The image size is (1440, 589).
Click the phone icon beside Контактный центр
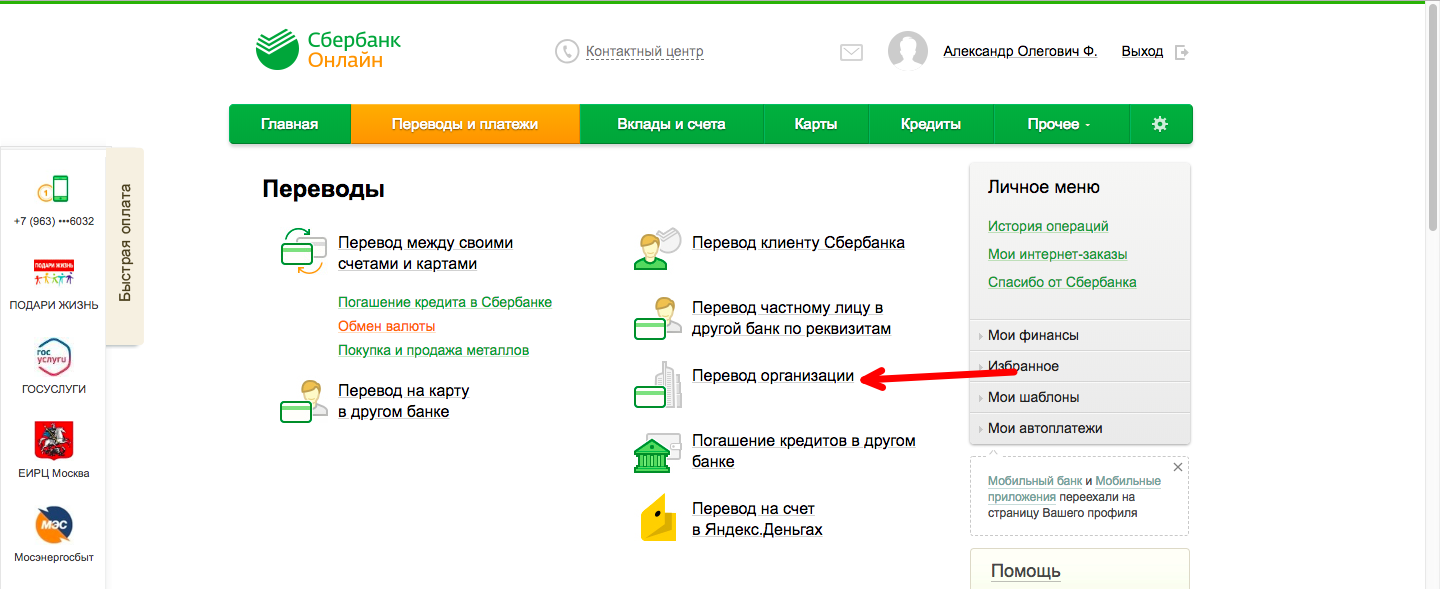coord(567,52)
